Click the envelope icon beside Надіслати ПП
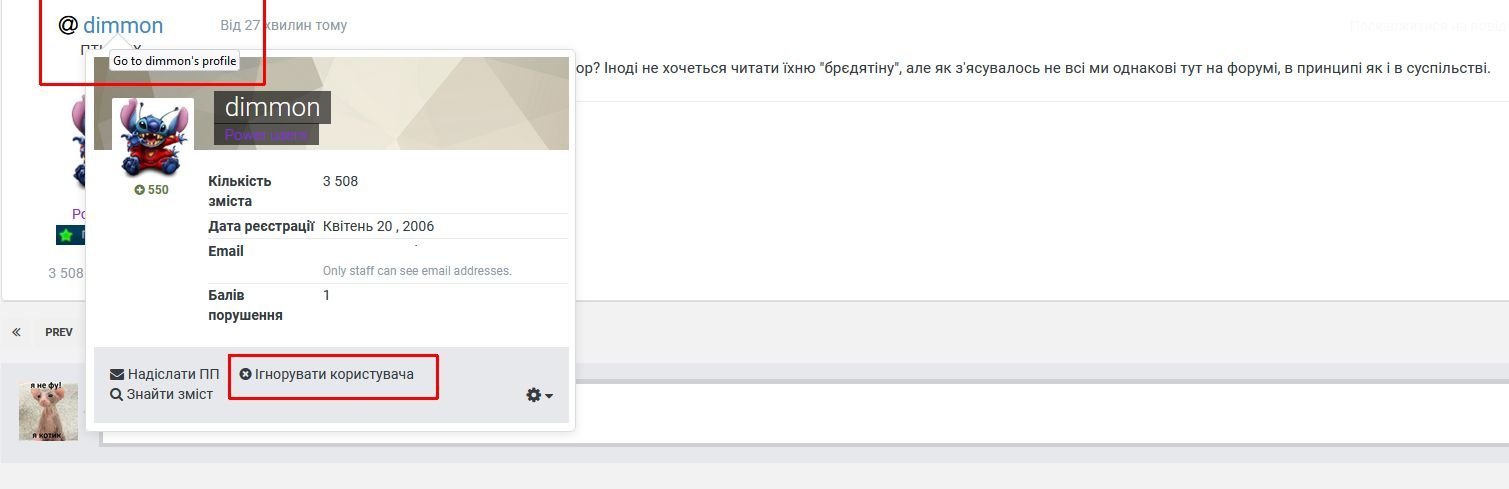 [x=117, y=374]
